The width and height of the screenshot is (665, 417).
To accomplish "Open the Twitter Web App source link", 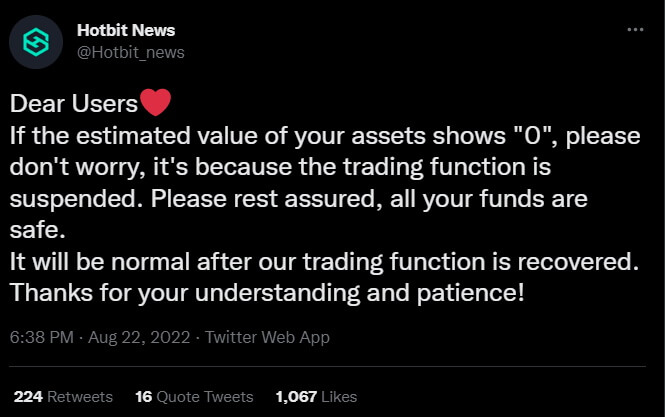I will pyautogui.click(x=268, y=337).
